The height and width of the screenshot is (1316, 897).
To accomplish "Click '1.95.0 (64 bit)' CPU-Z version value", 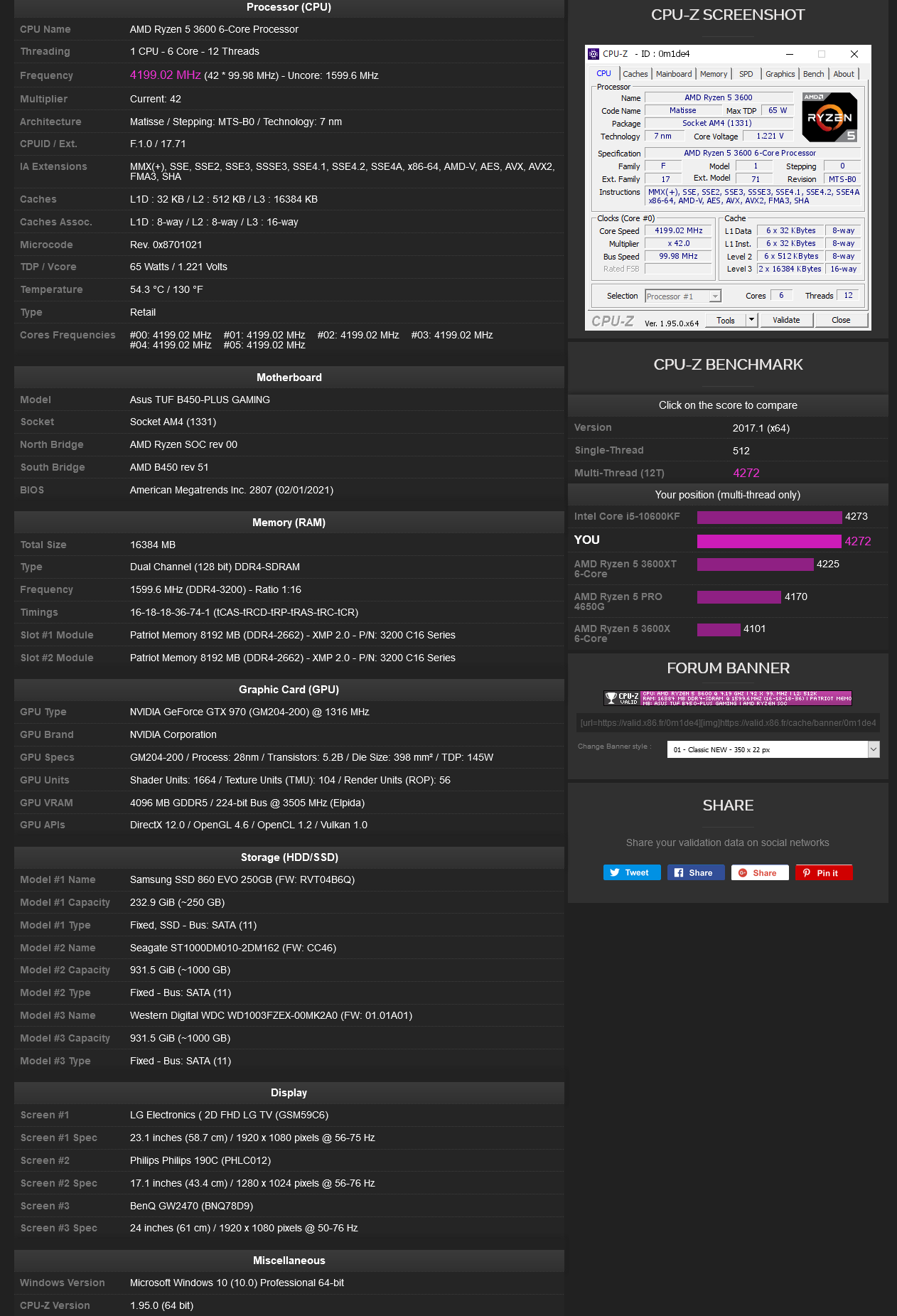I will pos(161,1305).
